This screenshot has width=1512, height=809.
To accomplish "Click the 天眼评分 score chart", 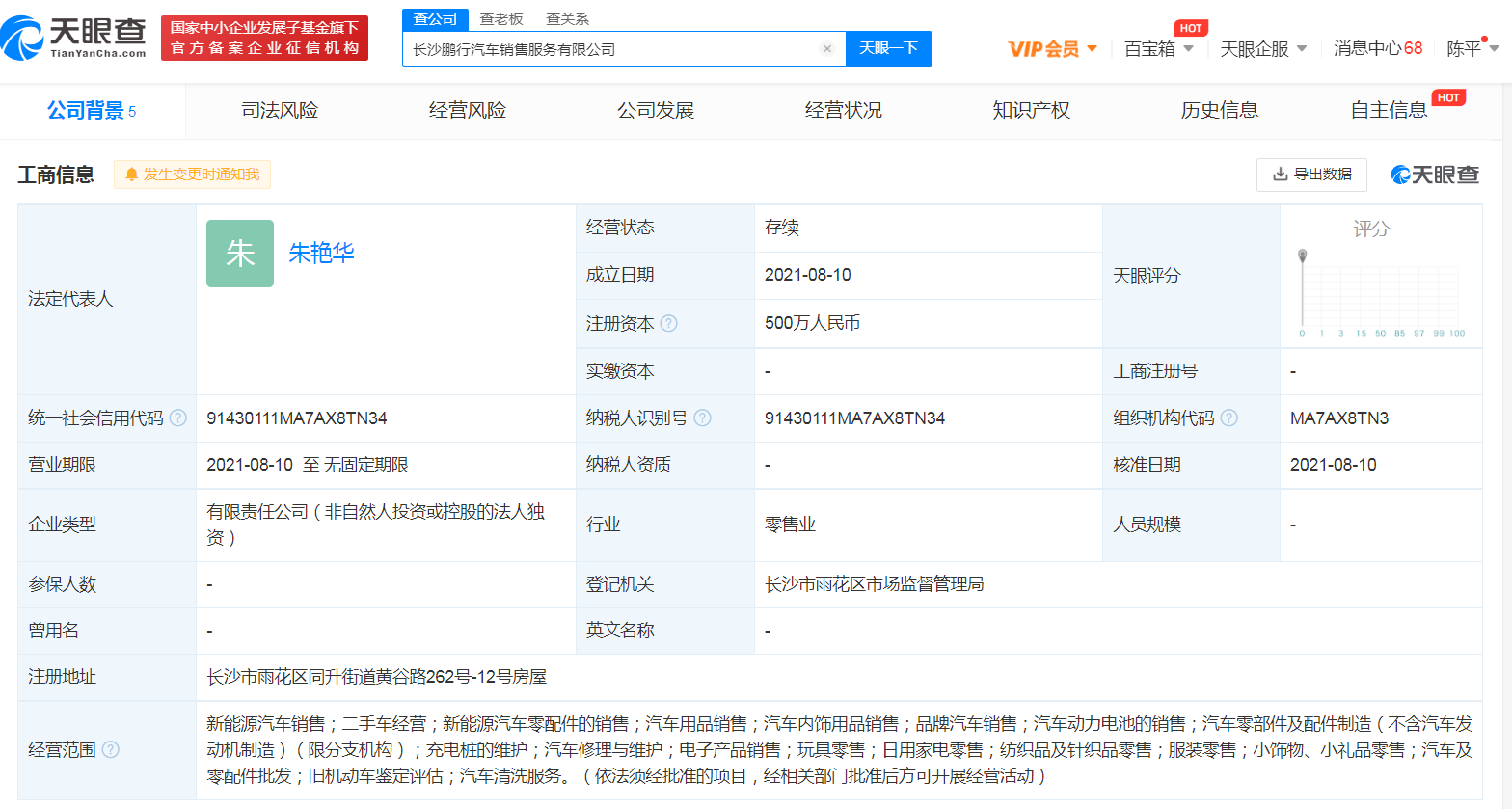I will [1380, 289].
